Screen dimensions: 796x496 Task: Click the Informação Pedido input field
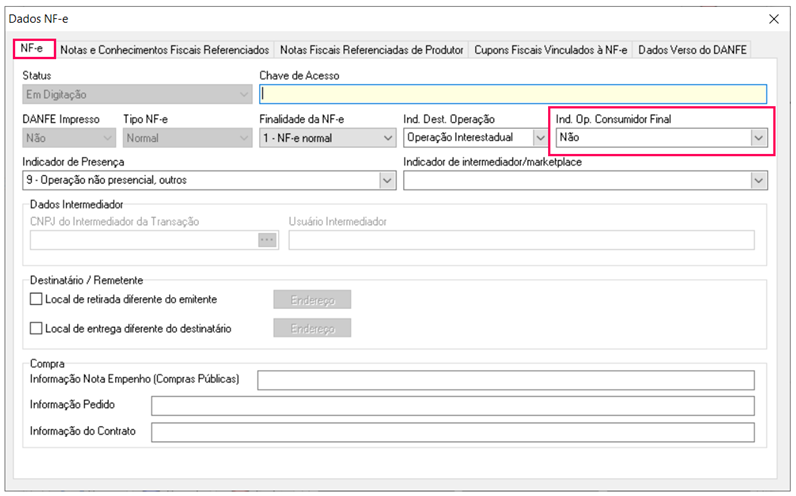pos(452,406)
